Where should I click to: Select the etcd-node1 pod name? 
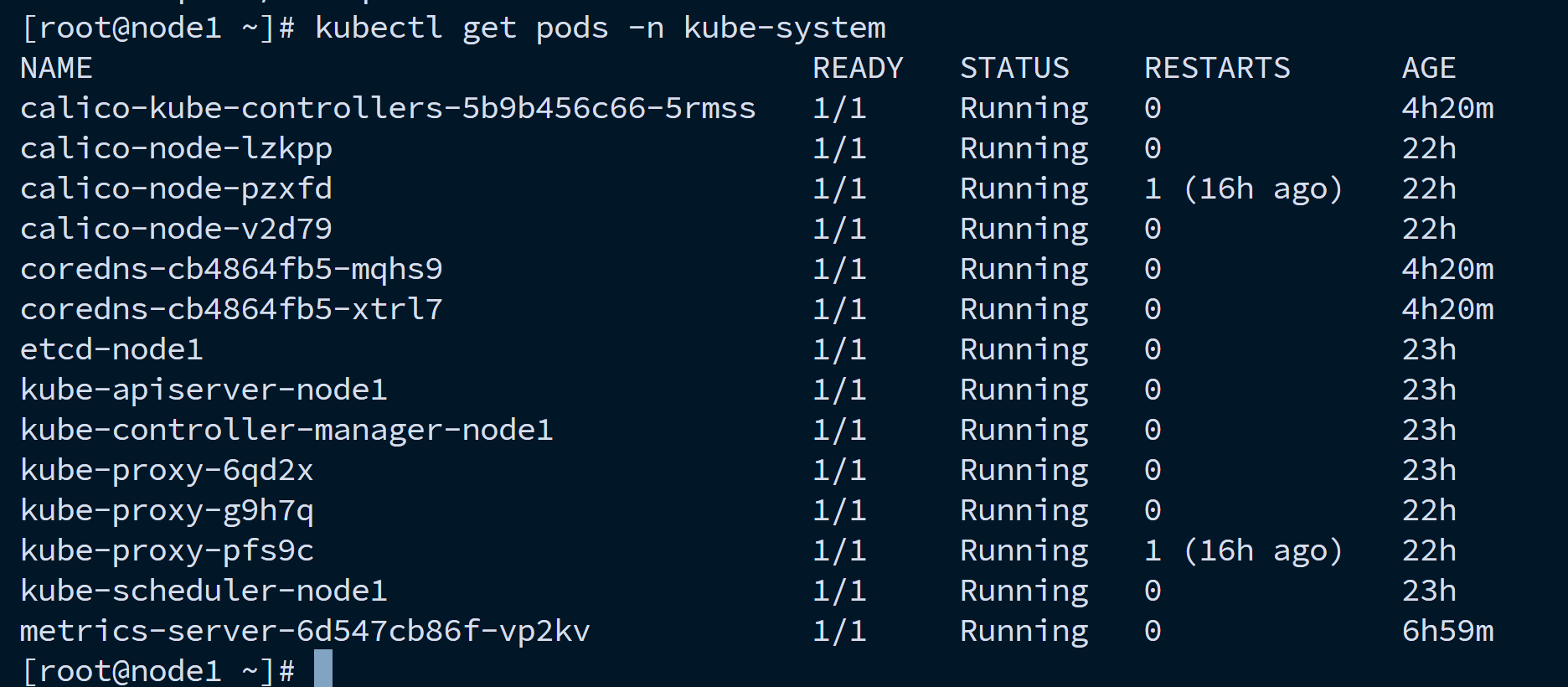pos(111,350)
